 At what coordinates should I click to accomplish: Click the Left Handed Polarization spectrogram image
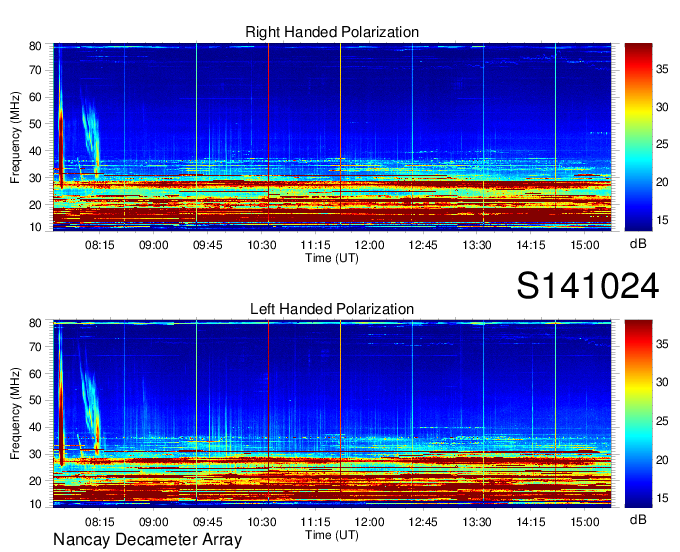click(332, 414)
